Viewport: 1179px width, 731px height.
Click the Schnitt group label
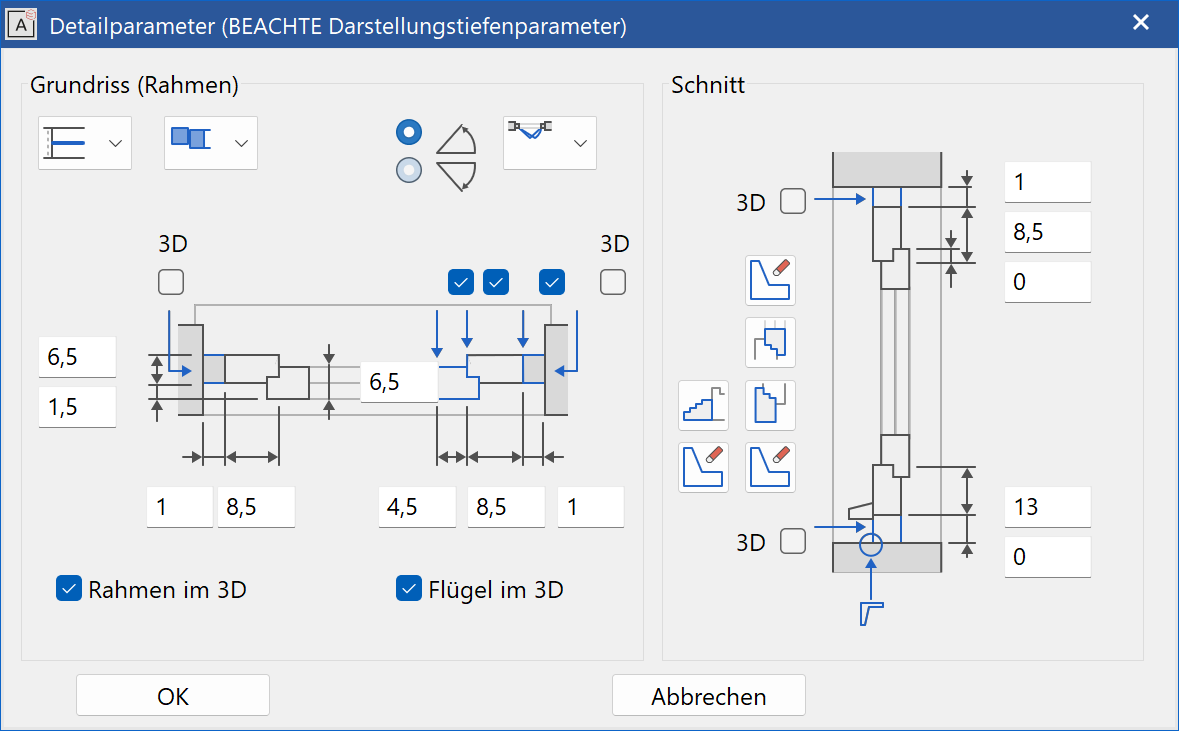coord(708,85)
